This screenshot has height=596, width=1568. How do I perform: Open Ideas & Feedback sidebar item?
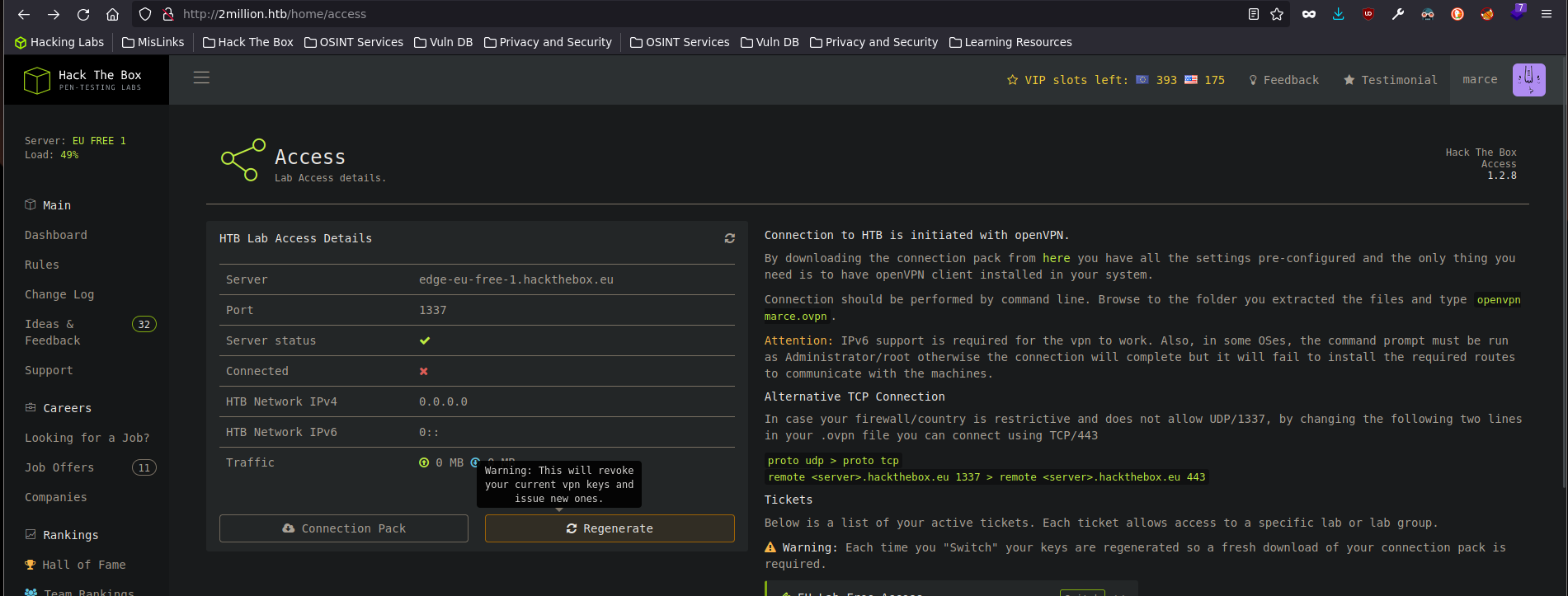click(53, 332)
